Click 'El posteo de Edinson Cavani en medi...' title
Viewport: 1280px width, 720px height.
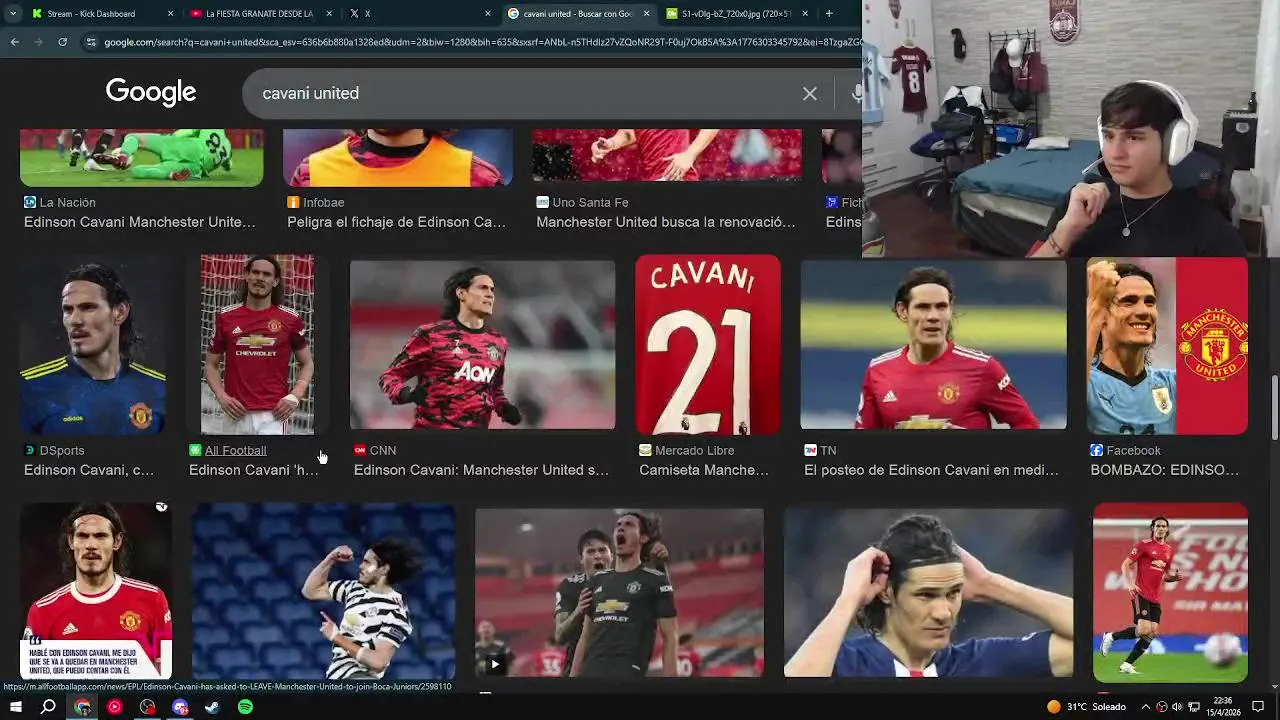point(931,470)
